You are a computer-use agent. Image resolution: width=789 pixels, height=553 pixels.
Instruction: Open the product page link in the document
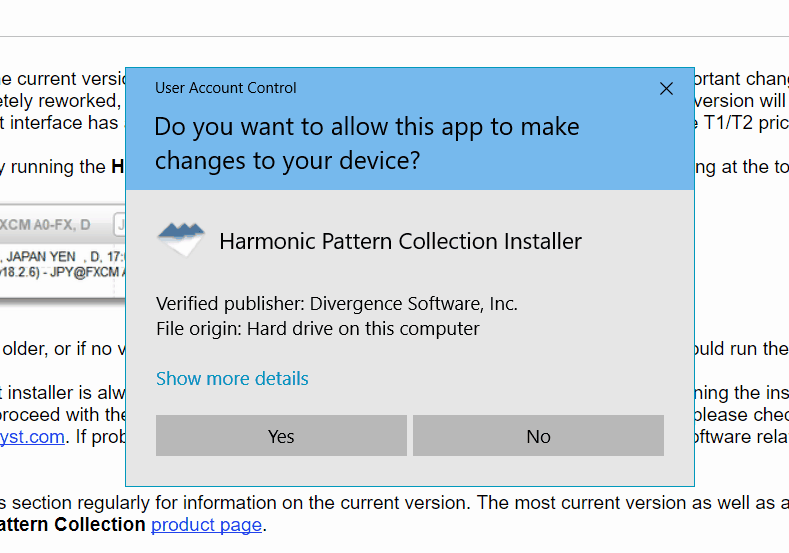click(x=206, y=525)
